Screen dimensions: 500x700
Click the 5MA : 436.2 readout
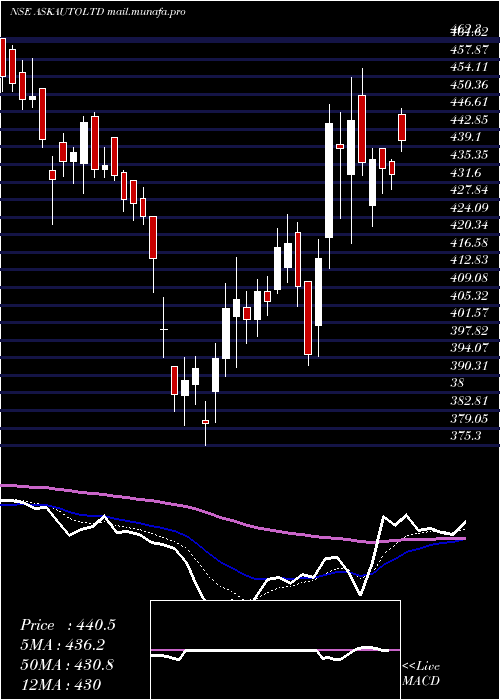(x=63, y=645)
